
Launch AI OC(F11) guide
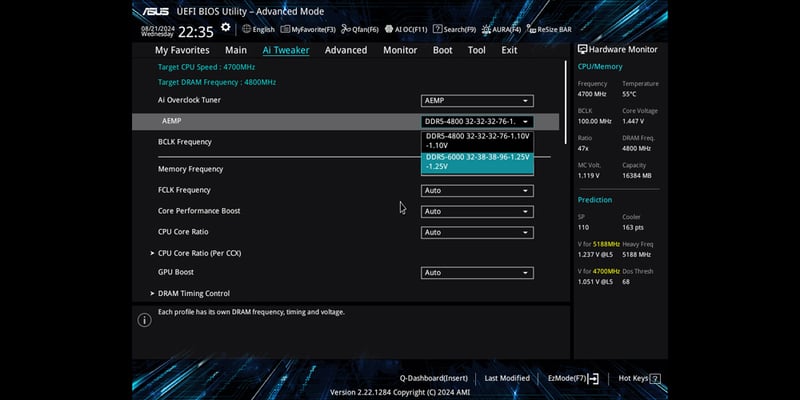[406, 30]
